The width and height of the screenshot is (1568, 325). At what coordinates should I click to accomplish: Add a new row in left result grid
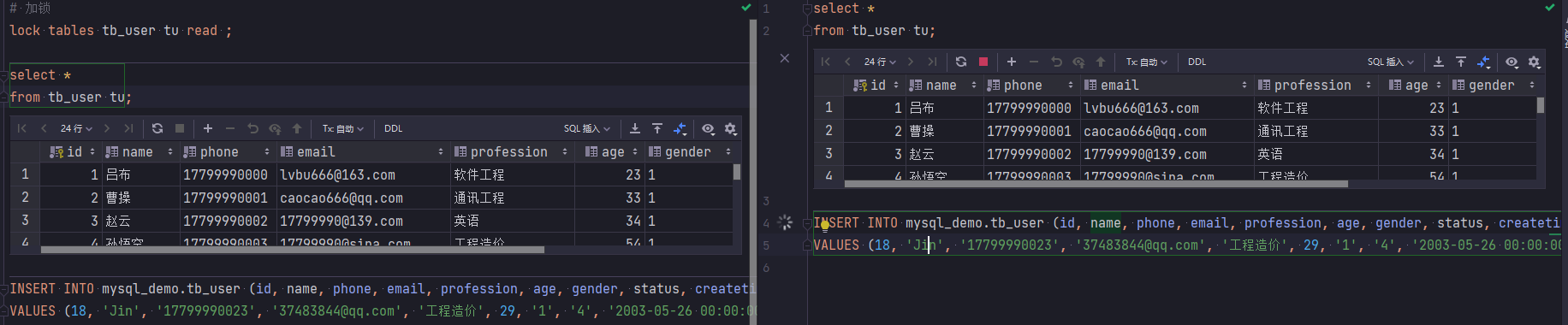coord(208,128)
